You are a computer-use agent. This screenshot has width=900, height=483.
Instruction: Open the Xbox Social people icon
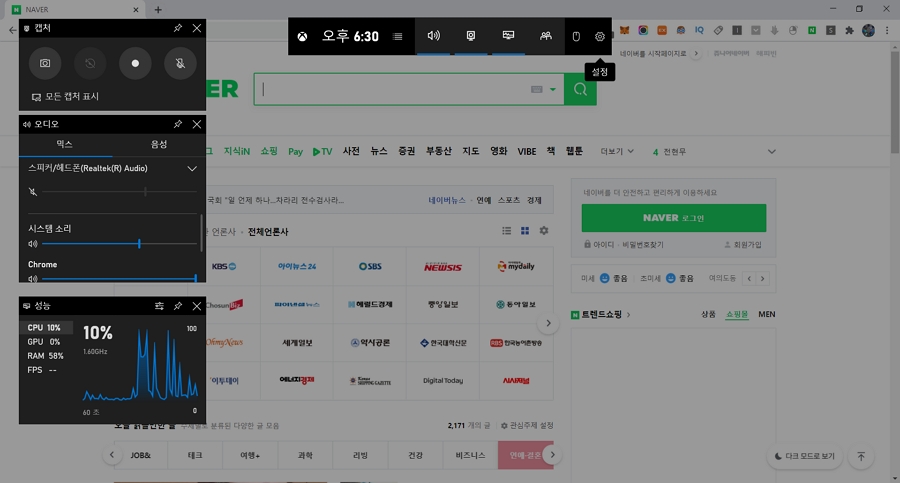(545, 36)
